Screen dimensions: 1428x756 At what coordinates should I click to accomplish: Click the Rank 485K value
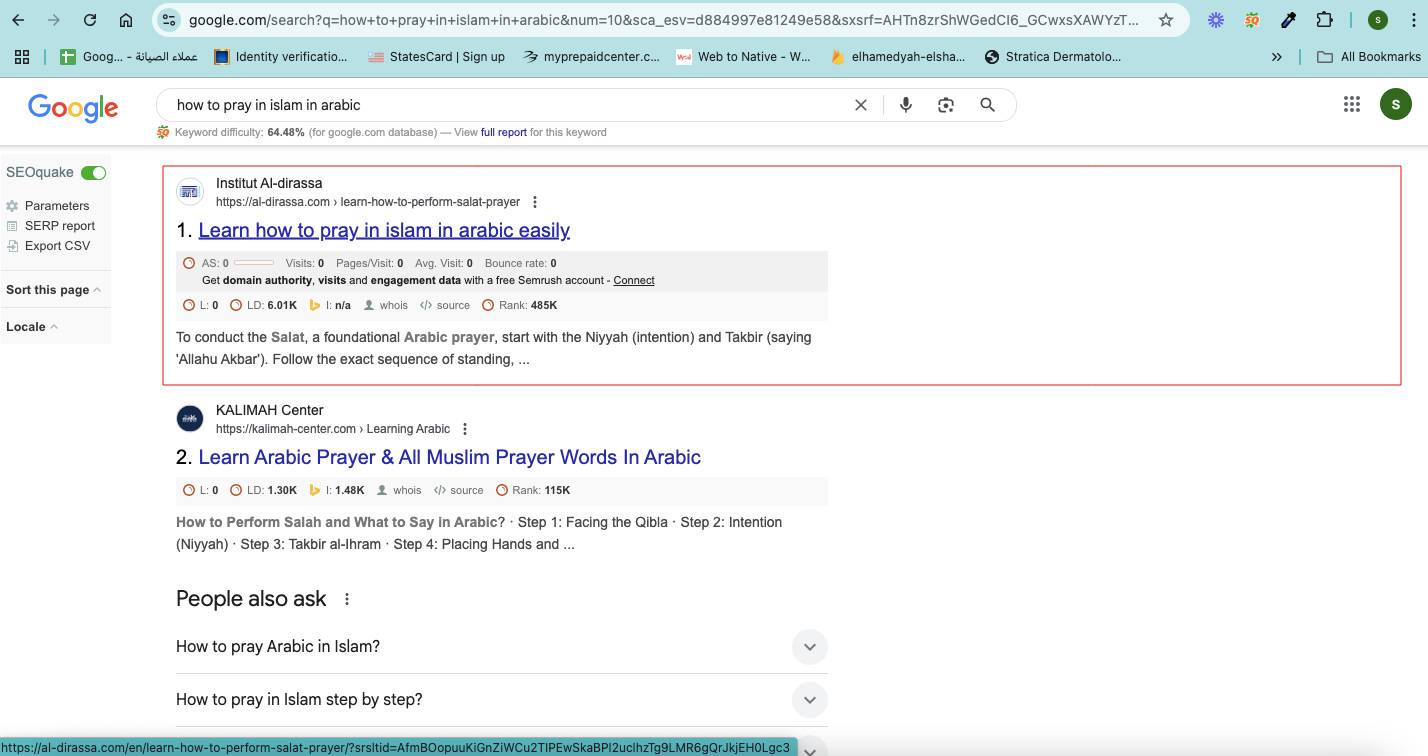pos(544,305)
